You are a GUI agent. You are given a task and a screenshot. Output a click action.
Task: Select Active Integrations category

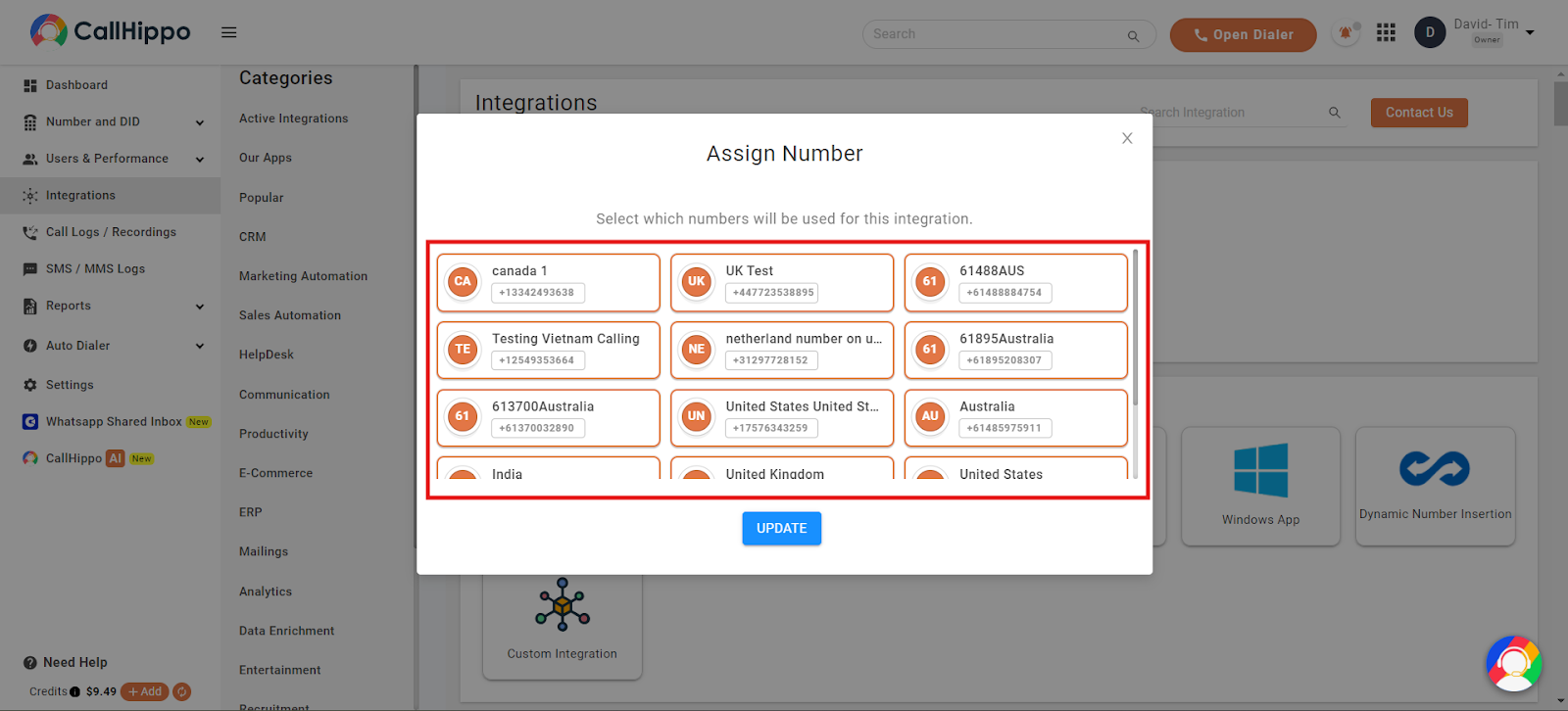click(x=294, y=118)
